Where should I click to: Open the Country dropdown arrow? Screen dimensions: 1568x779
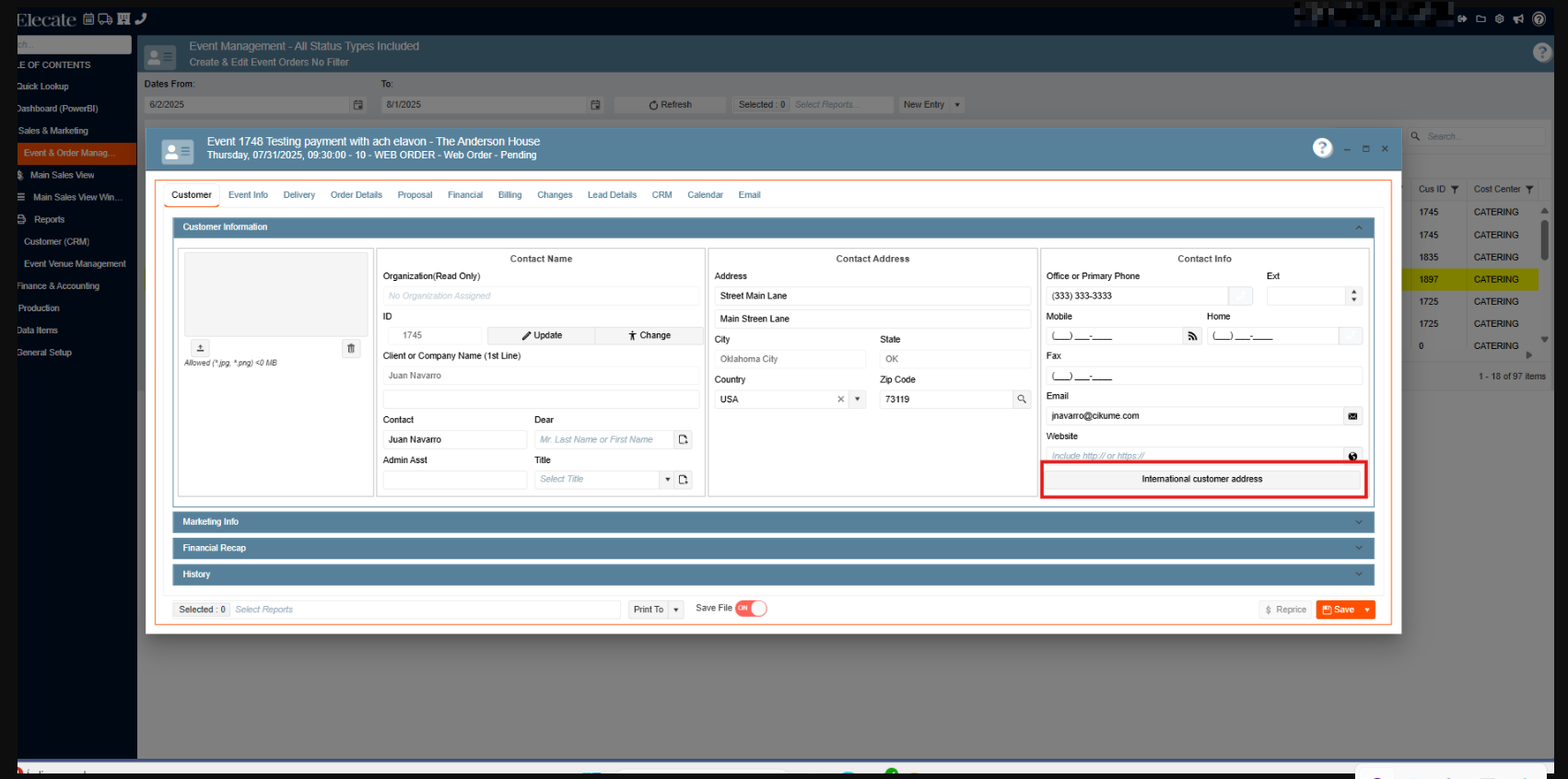(858, 400)
